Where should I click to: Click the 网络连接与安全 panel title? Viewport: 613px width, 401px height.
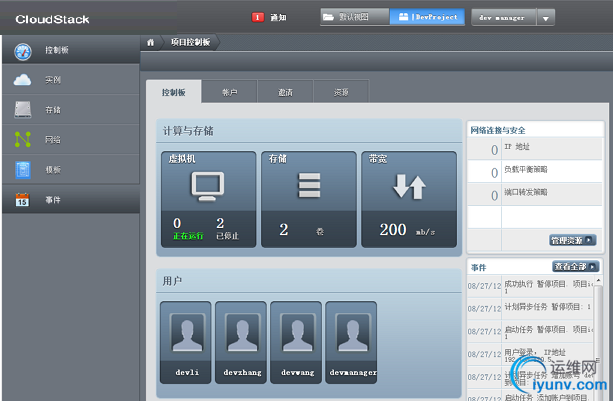[498, 130]
